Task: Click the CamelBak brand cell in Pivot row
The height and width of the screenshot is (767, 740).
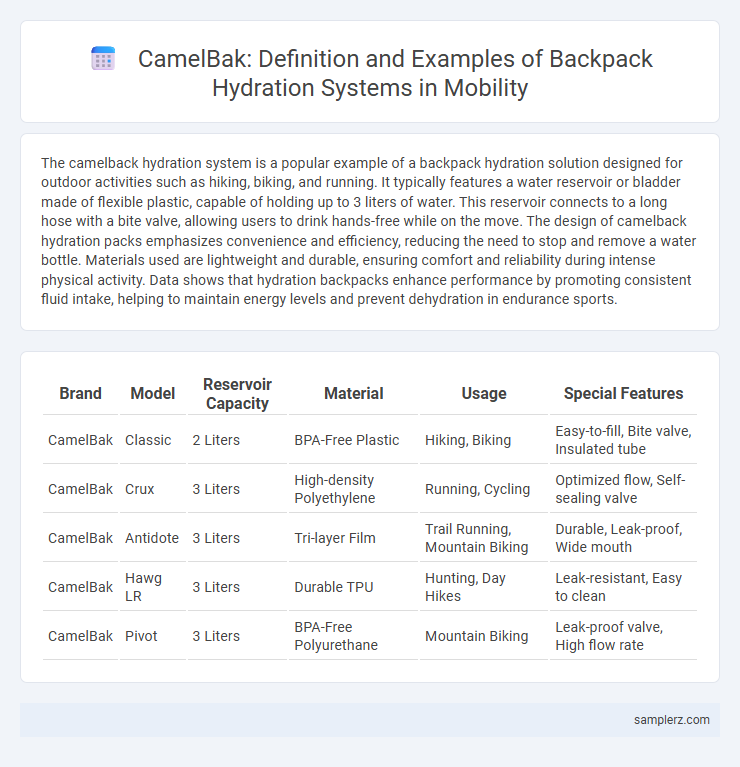Action: point(80,636)
